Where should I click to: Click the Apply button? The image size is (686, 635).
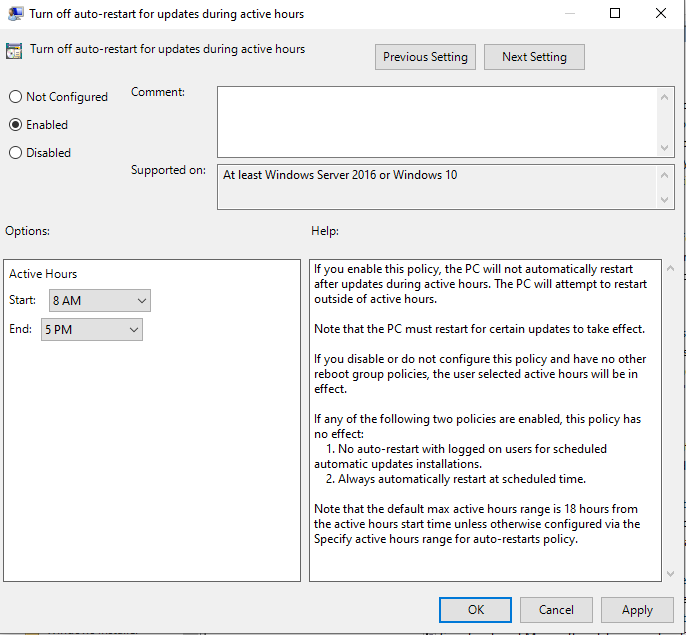637,610
